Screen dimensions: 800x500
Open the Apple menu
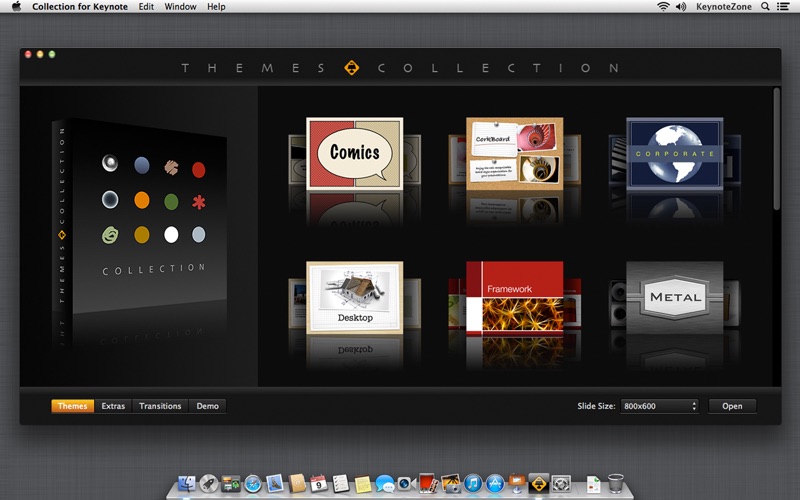coord(16,7)
